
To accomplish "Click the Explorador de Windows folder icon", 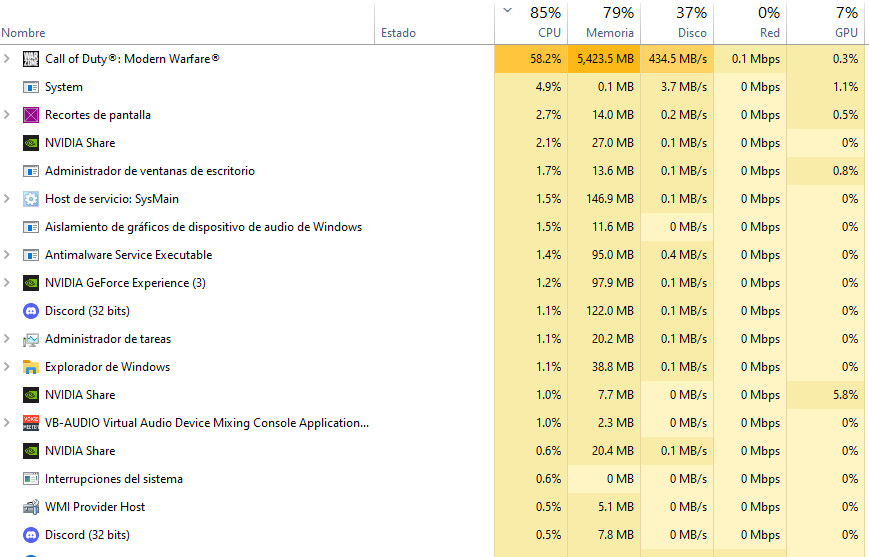I will [x=30, y=367].
